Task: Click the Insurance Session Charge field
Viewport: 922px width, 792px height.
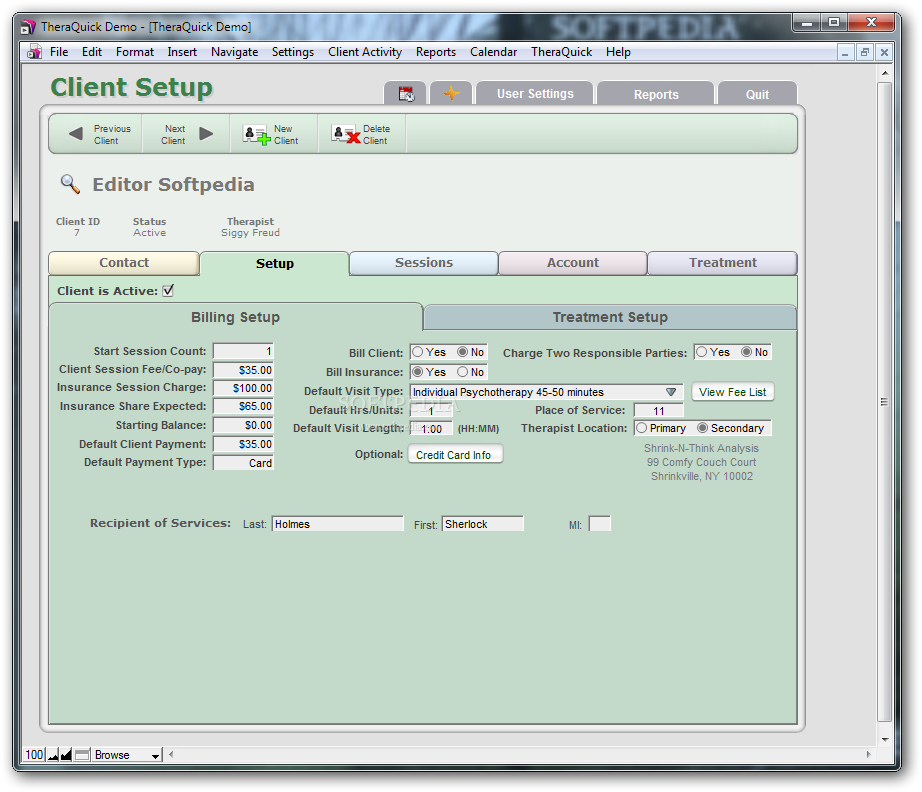Action: point(243,388)
